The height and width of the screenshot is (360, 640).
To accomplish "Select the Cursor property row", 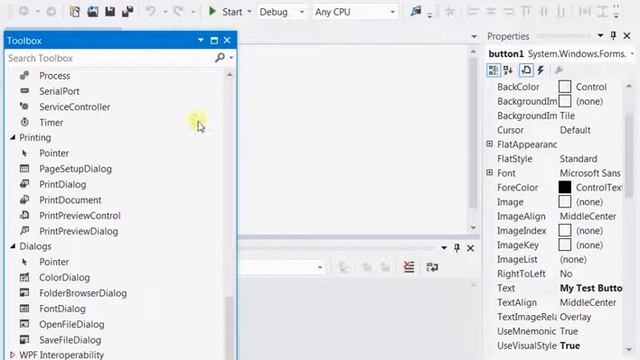I will point(555,130).
